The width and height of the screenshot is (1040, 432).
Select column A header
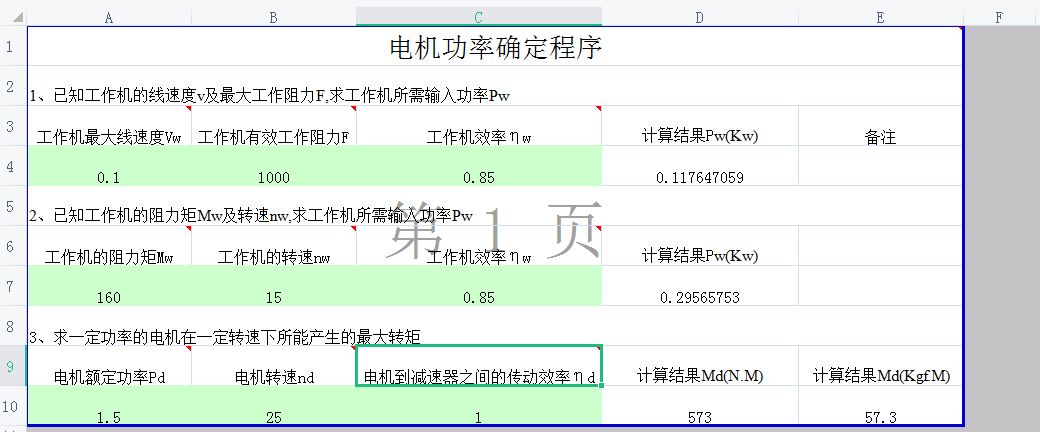[109, 18]
